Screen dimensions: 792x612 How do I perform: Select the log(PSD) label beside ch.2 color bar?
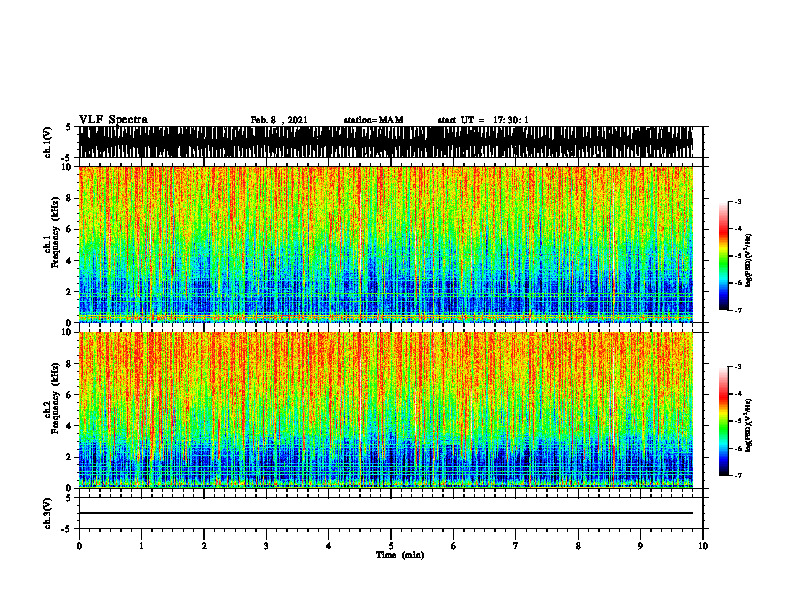click(749, 425)
